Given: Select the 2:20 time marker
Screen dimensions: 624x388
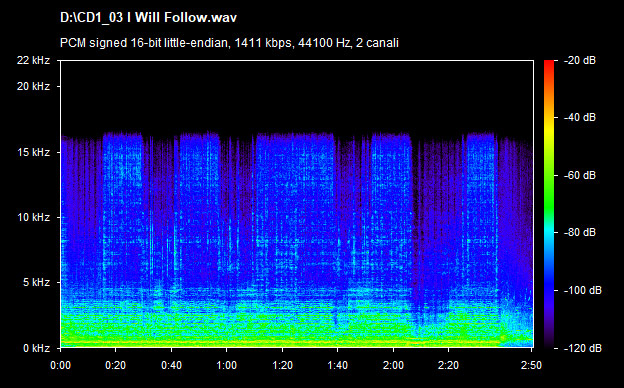Looking at the screenshot, I should pyautogui.click(x=448, y=365).
